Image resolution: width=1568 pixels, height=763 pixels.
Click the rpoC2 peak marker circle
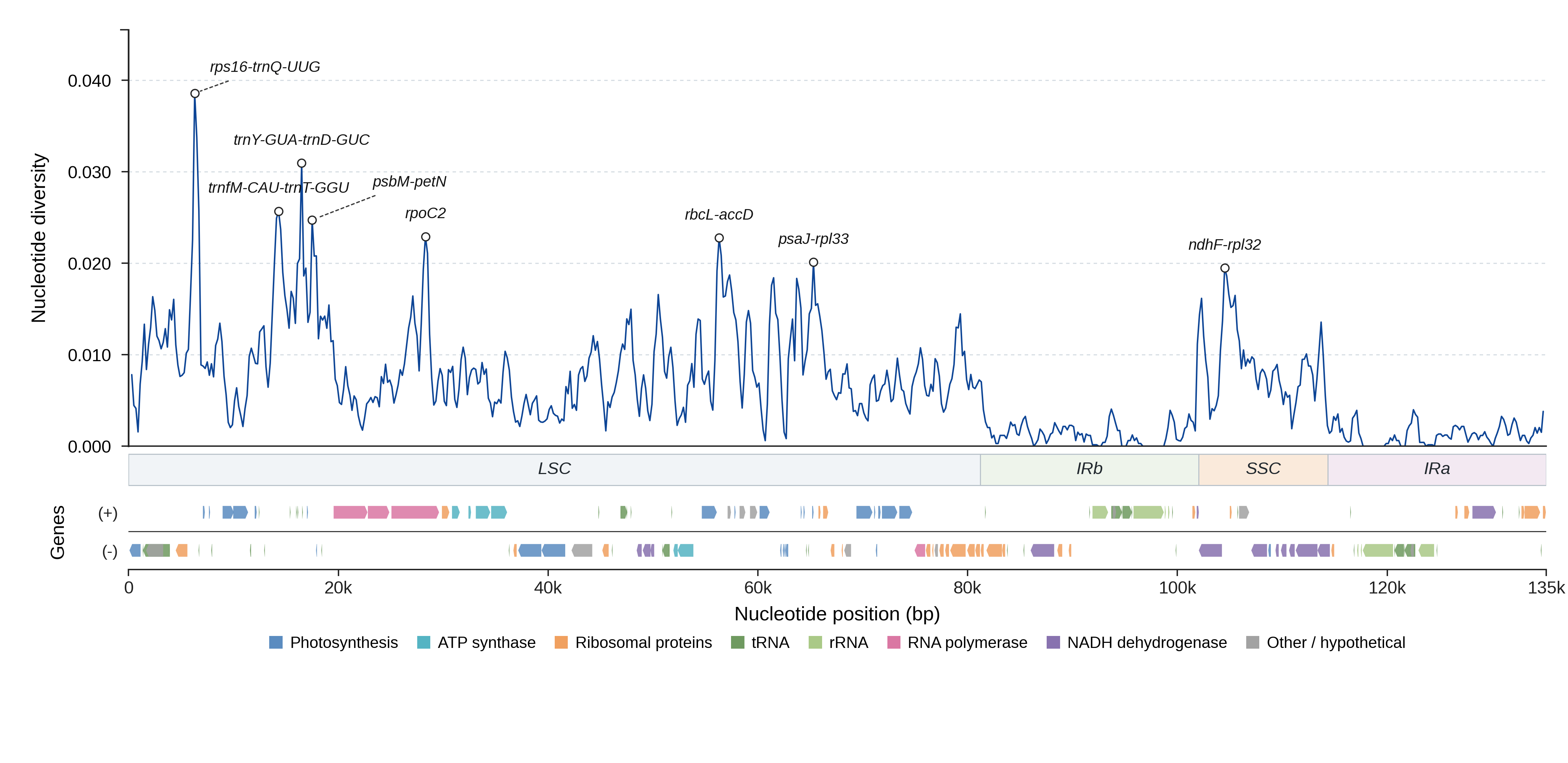tap(426, 237)
